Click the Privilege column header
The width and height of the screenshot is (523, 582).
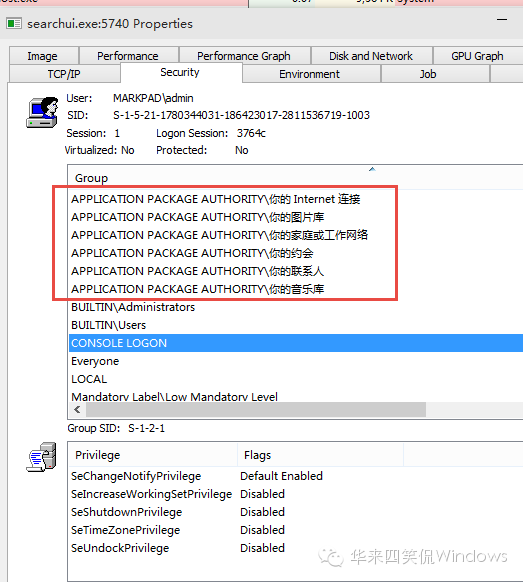[x=153, y=455]
